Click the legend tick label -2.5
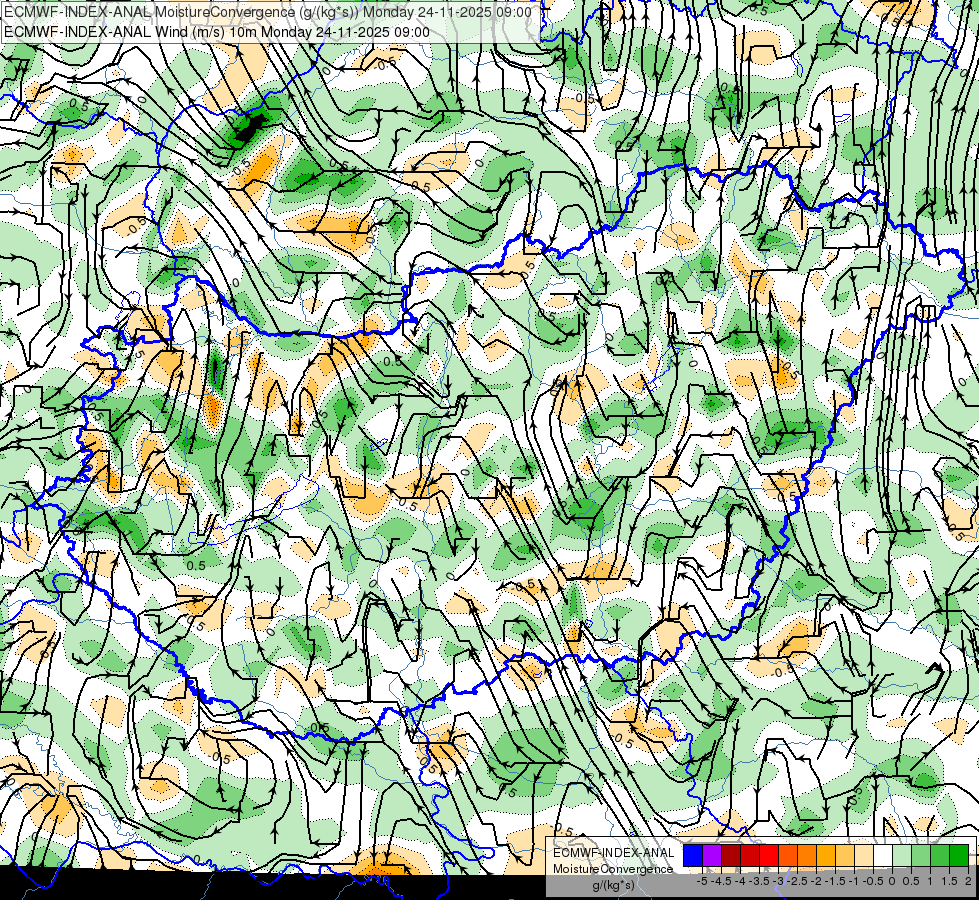 click(x=797, y=881)
